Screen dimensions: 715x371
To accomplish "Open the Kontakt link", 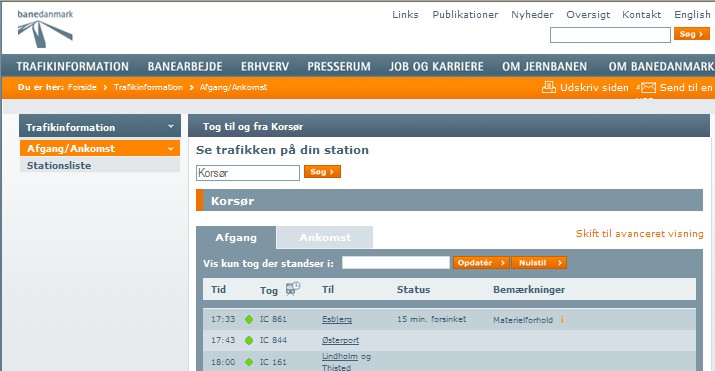I will coord(642,15).
